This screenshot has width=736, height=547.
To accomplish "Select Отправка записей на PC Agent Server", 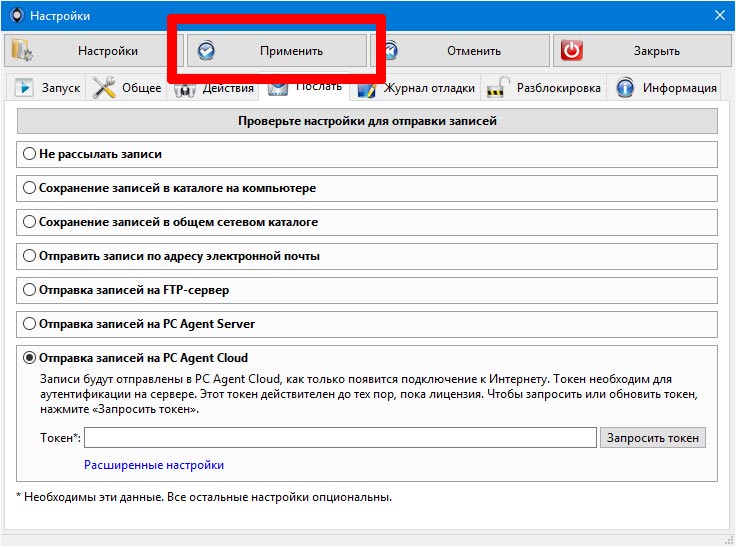I will tap(30, 324).
